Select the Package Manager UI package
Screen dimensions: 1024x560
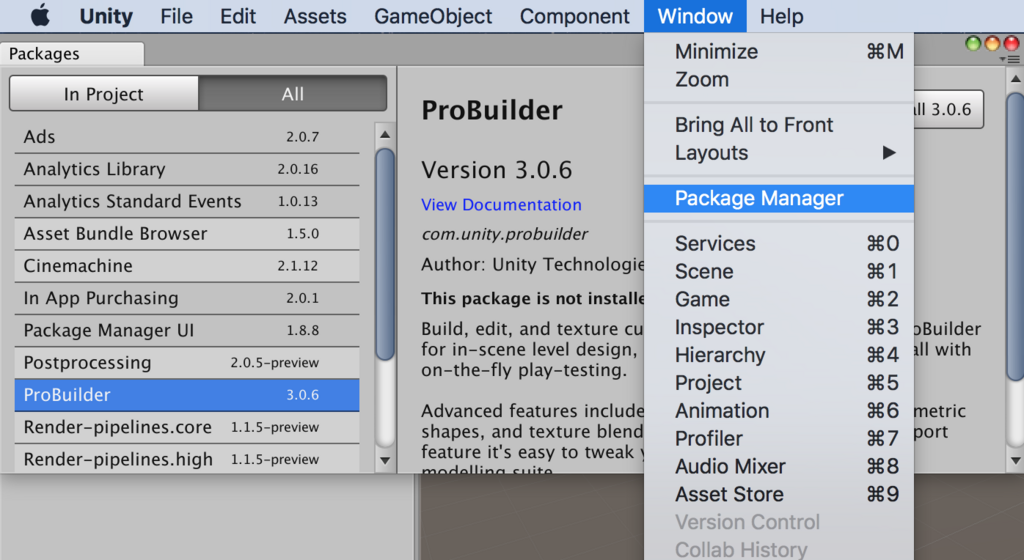(x=187, y=330)
